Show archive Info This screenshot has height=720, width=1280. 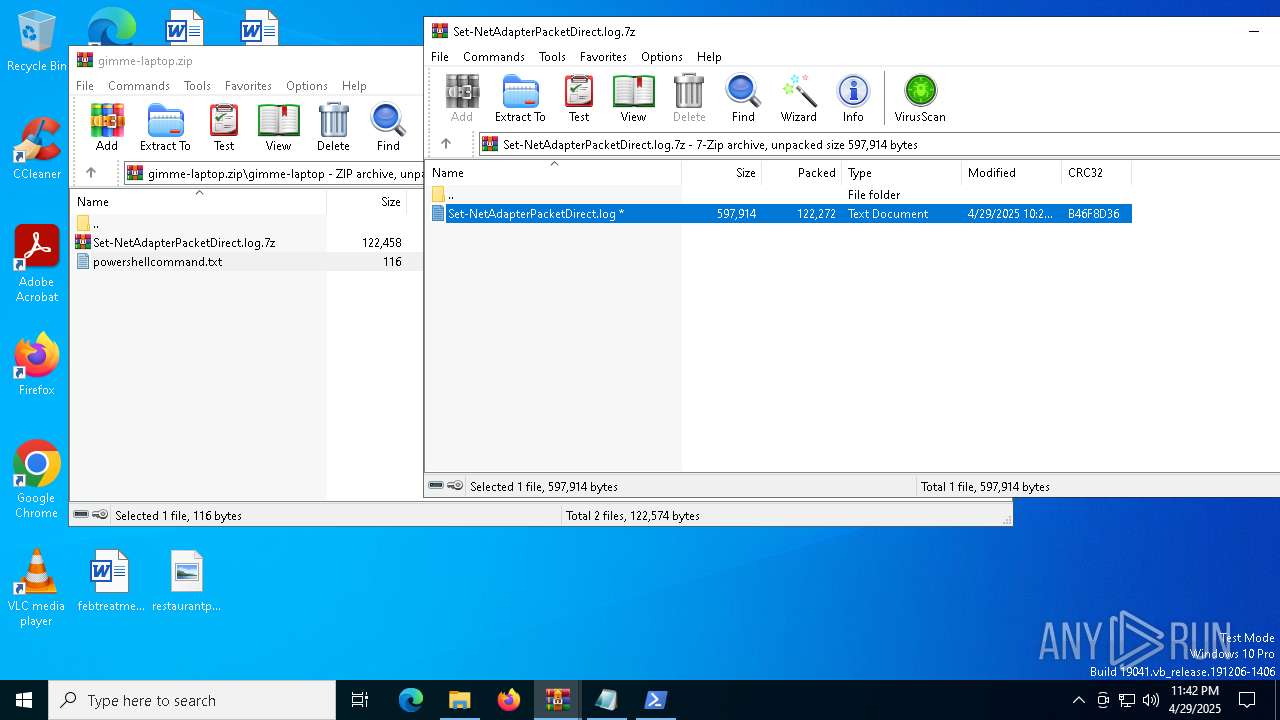coord(853,98)
